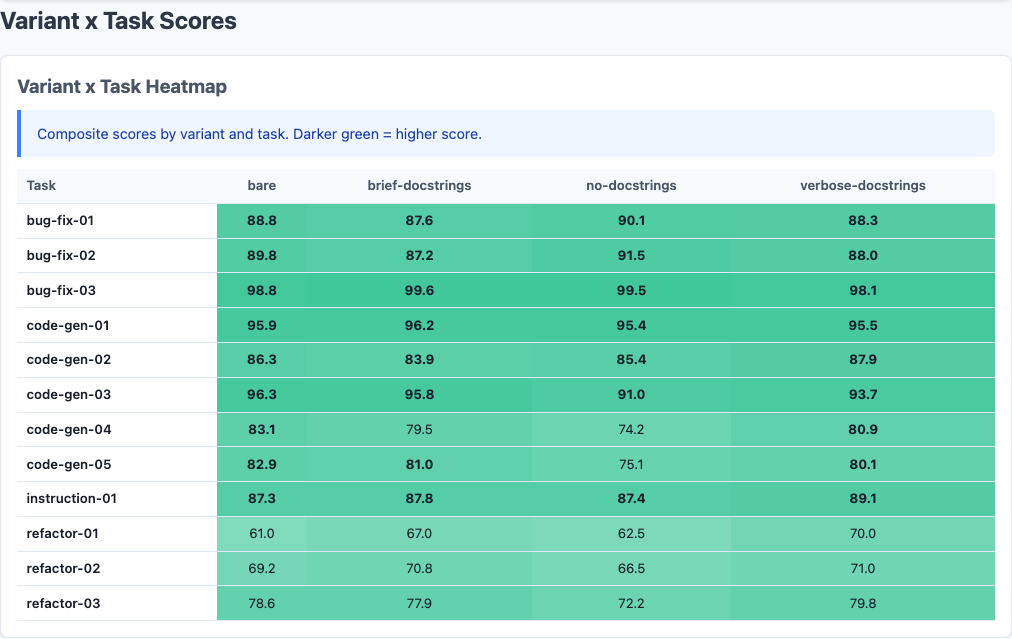Click the 74.2 cell in code-gen-04 row
Image resolution: width=1012 pixels, height=639 pixels.
click(x=631, y=429)
